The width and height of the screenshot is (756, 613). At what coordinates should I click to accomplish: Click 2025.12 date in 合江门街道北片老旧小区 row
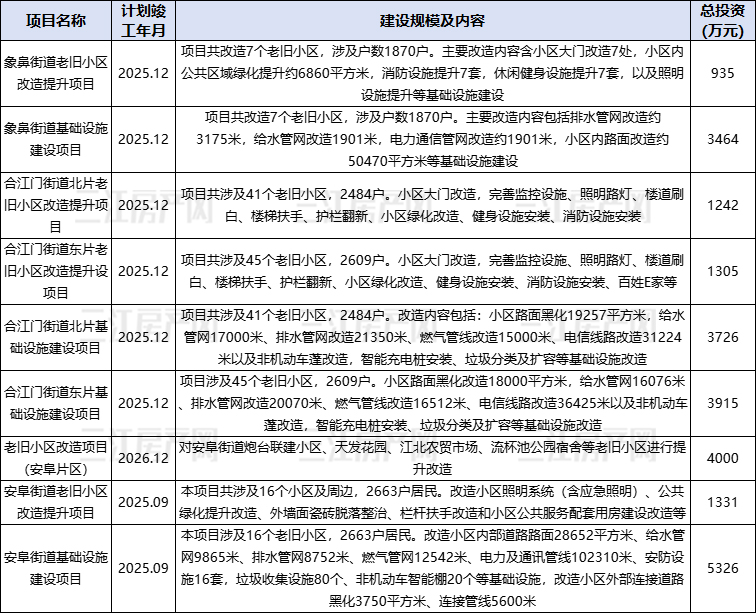[144, 205]
